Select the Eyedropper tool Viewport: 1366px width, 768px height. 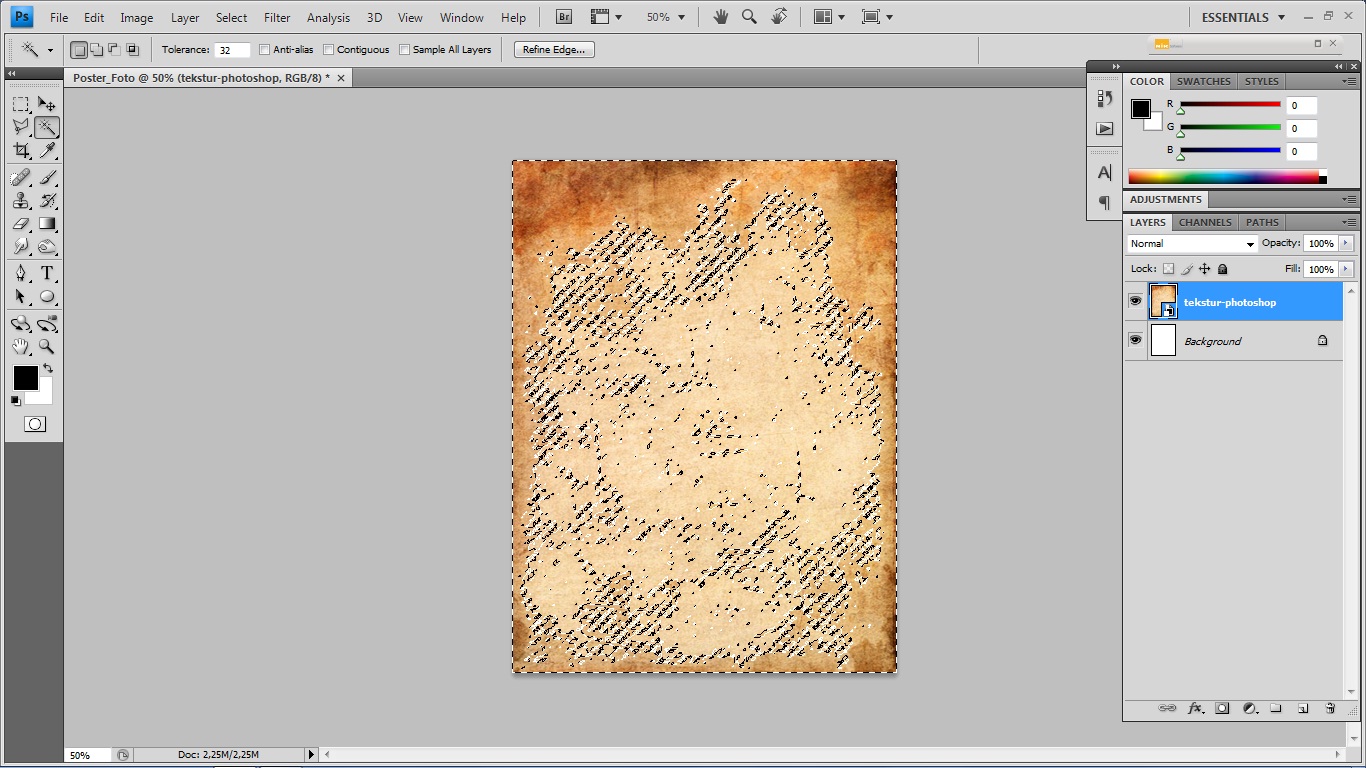click(47, 151)
